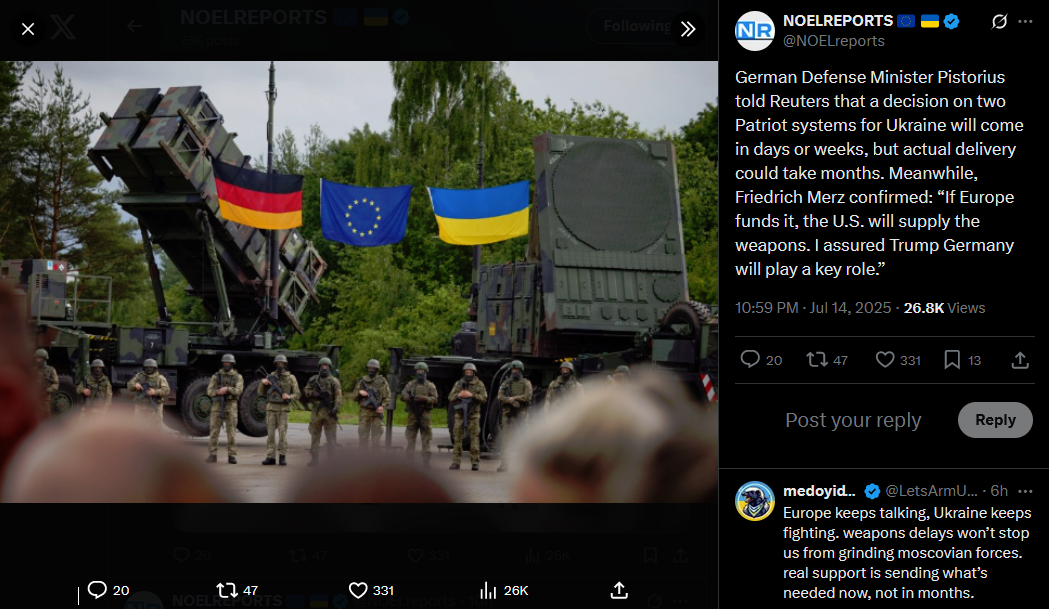Image resolution: width=1049 pixels, height=609 pixels.
Task: Focus the Post your reply field
Action: (853, 420)
